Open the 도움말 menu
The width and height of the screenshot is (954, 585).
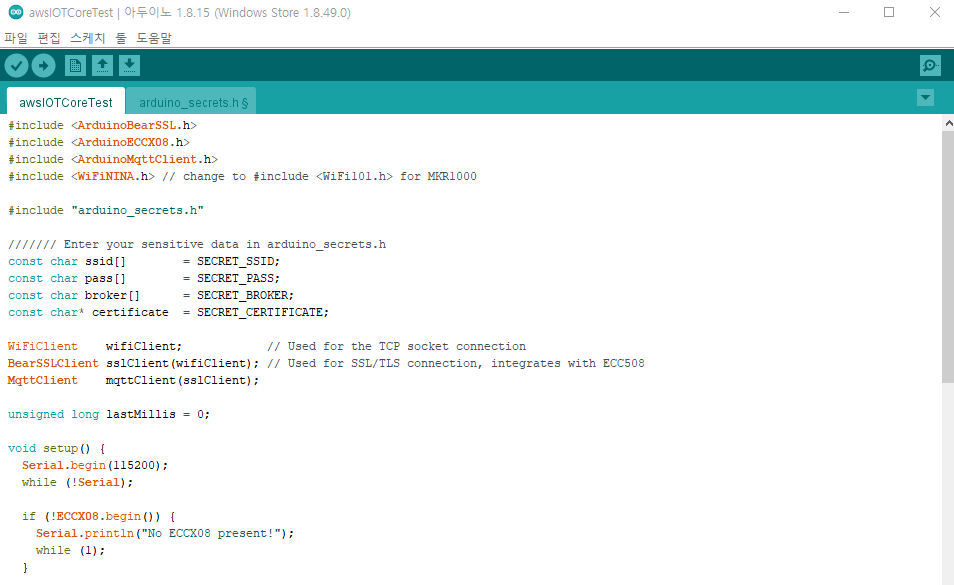pos(153,38)
